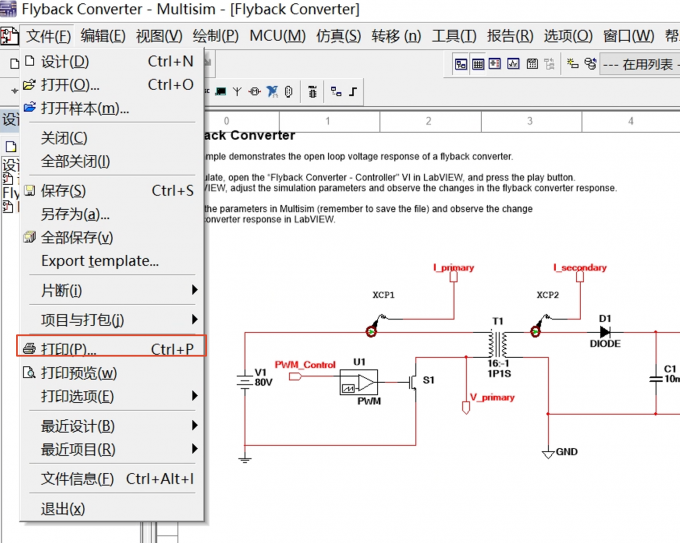Select 全部关闭(l) close all entry

(x=111, y=161)
